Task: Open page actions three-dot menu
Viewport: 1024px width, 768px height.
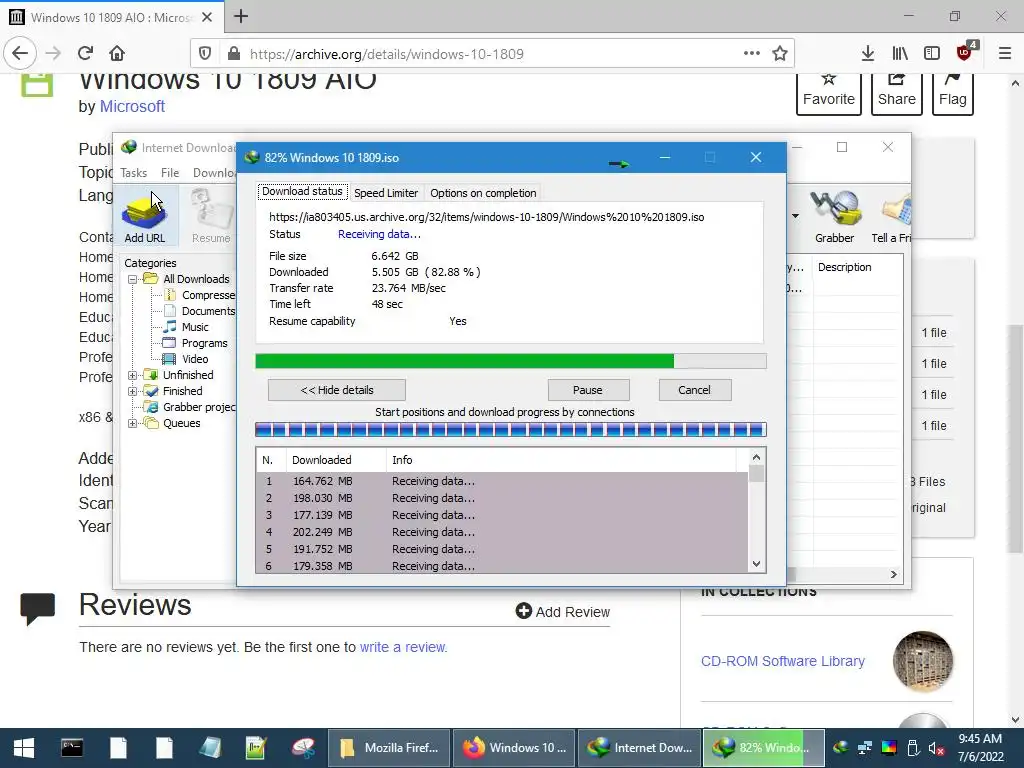Action: (x=752, y=54)
